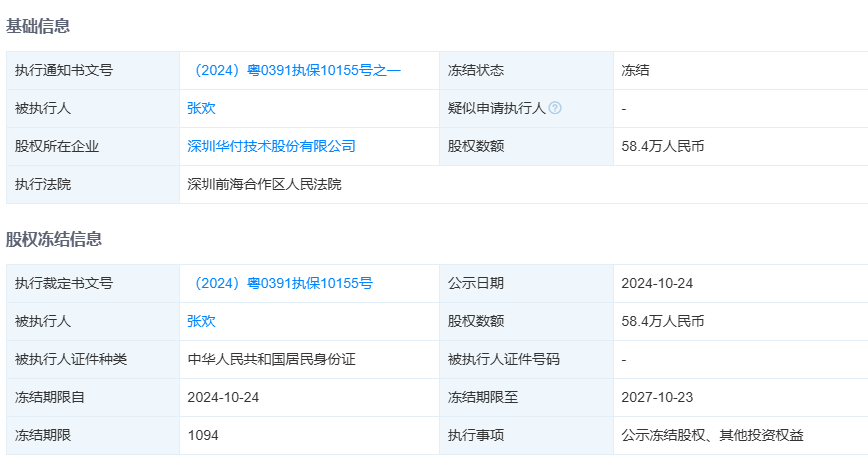The image size is (868, 461).
Task: Click the 冻结期限至 date 2027-10-23
Action: click(656, 397)
